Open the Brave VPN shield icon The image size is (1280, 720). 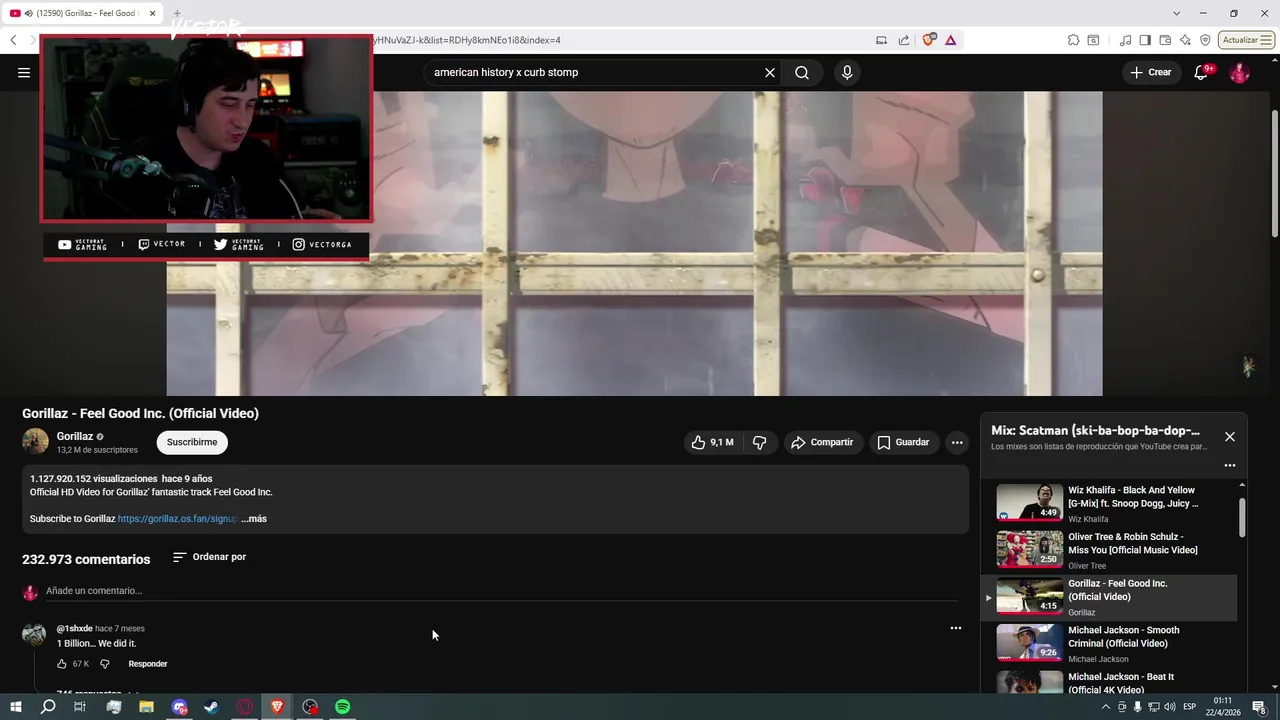click(x=1205, y=40)
